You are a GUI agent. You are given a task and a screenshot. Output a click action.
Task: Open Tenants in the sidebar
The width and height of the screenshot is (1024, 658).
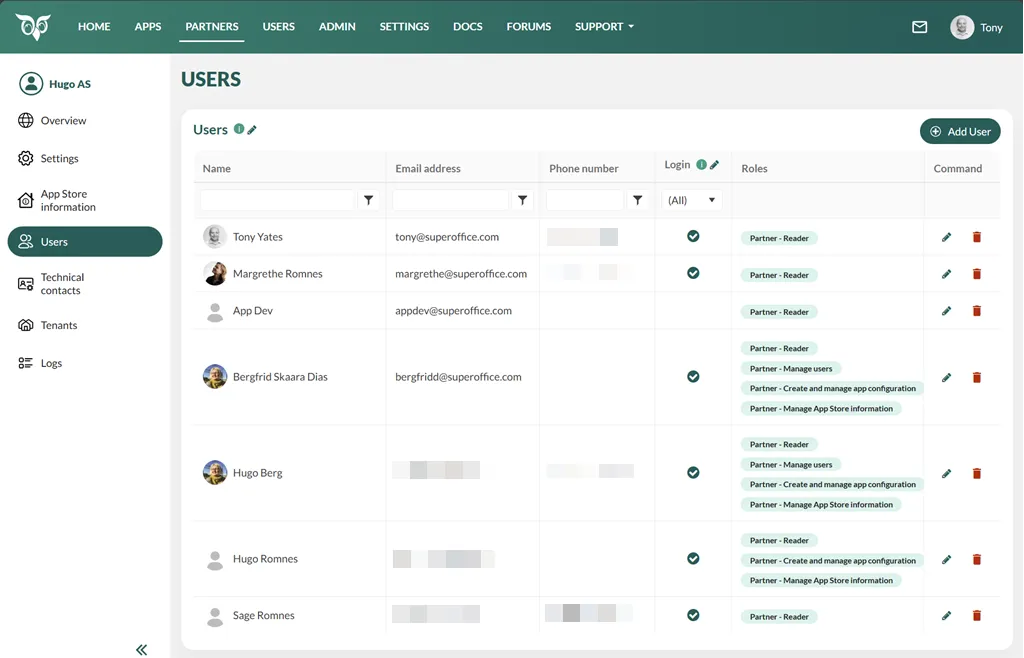click(59, 325)
